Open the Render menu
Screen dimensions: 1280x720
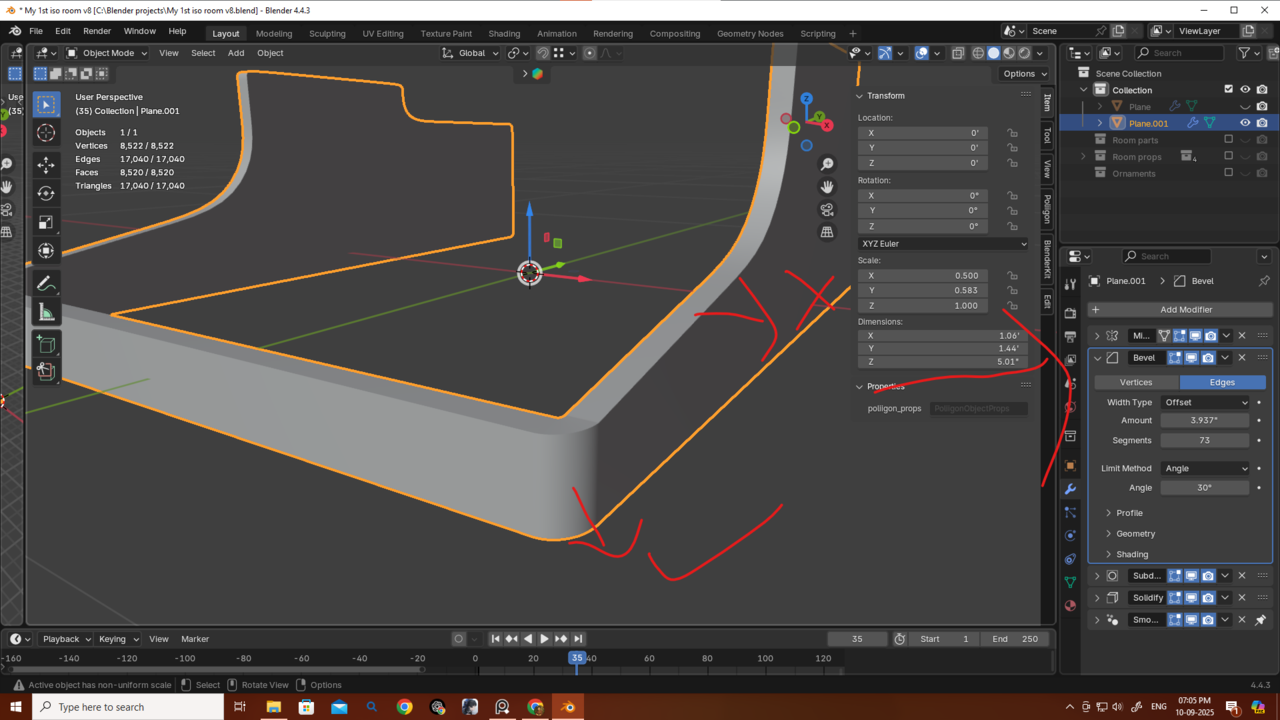tap(97, 31)
